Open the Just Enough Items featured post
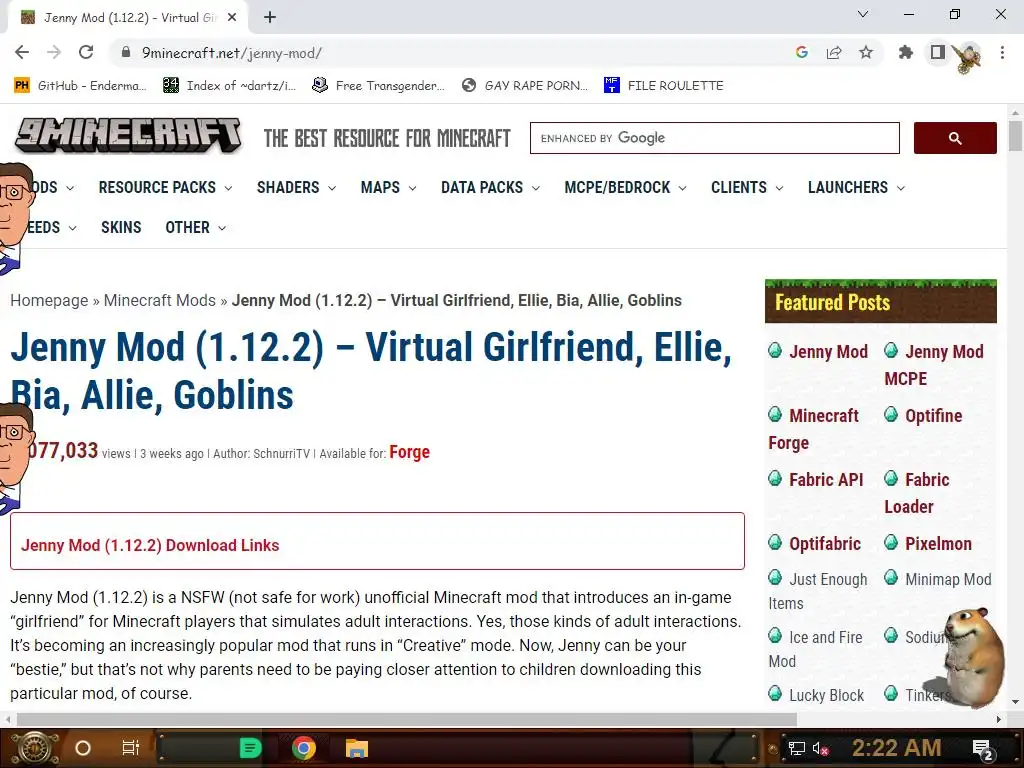The height and width of the screenshot is (768, 1024). [818, 591]
